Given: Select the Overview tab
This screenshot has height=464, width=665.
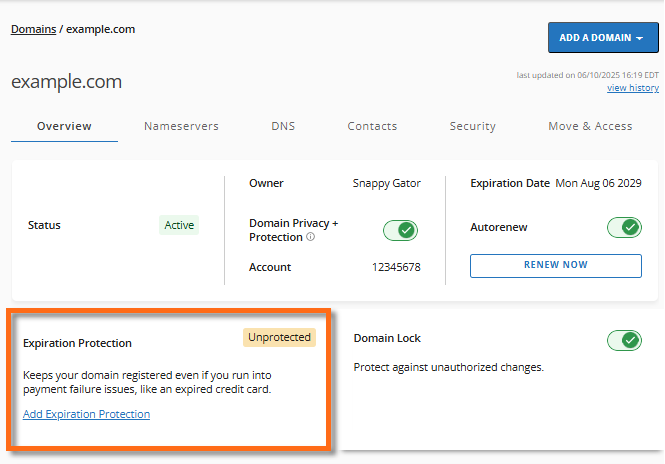Looking at the screenshot, I should 64,127.
